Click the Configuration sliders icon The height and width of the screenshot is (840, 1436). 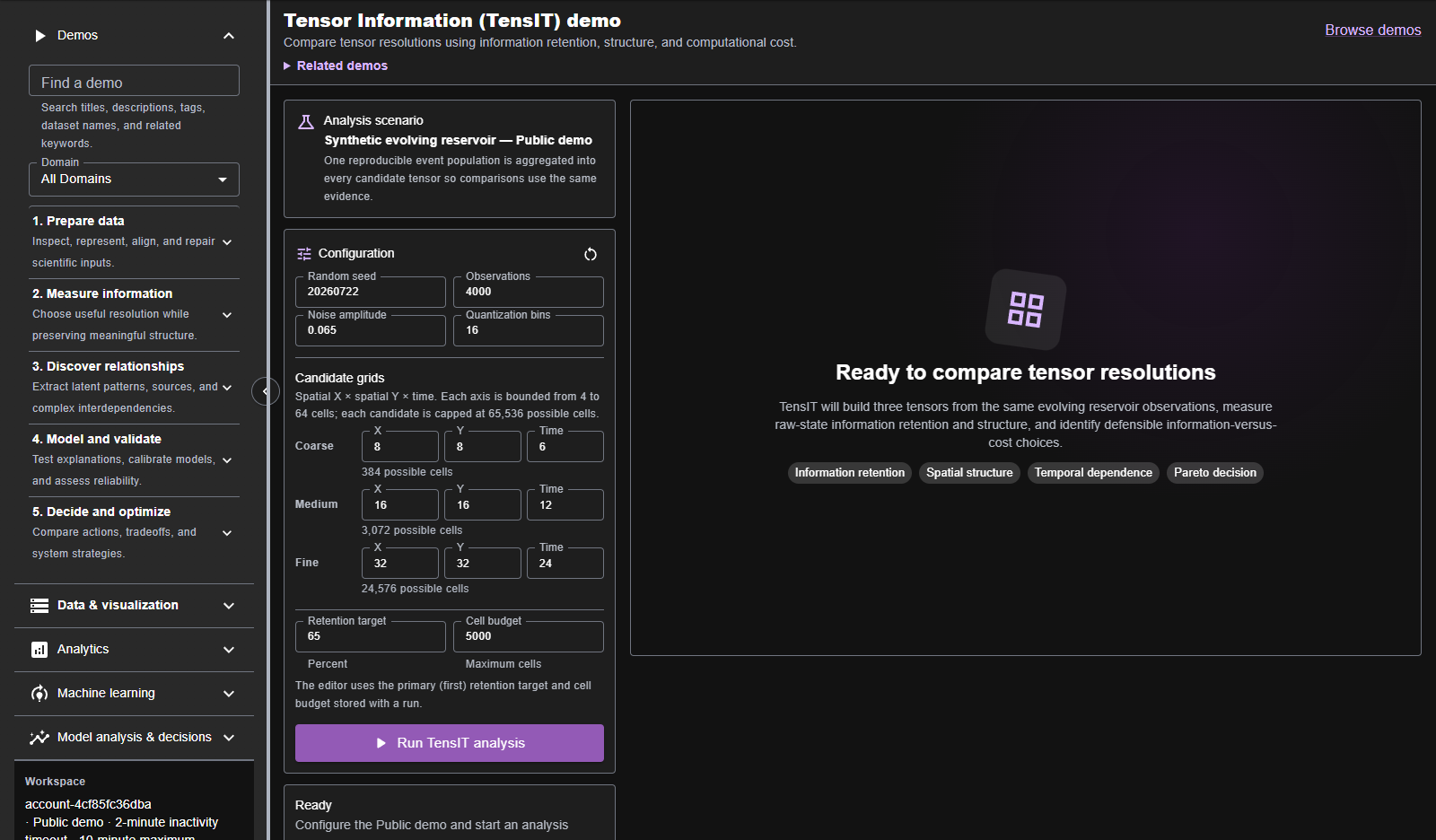click(x=304, y=254)
